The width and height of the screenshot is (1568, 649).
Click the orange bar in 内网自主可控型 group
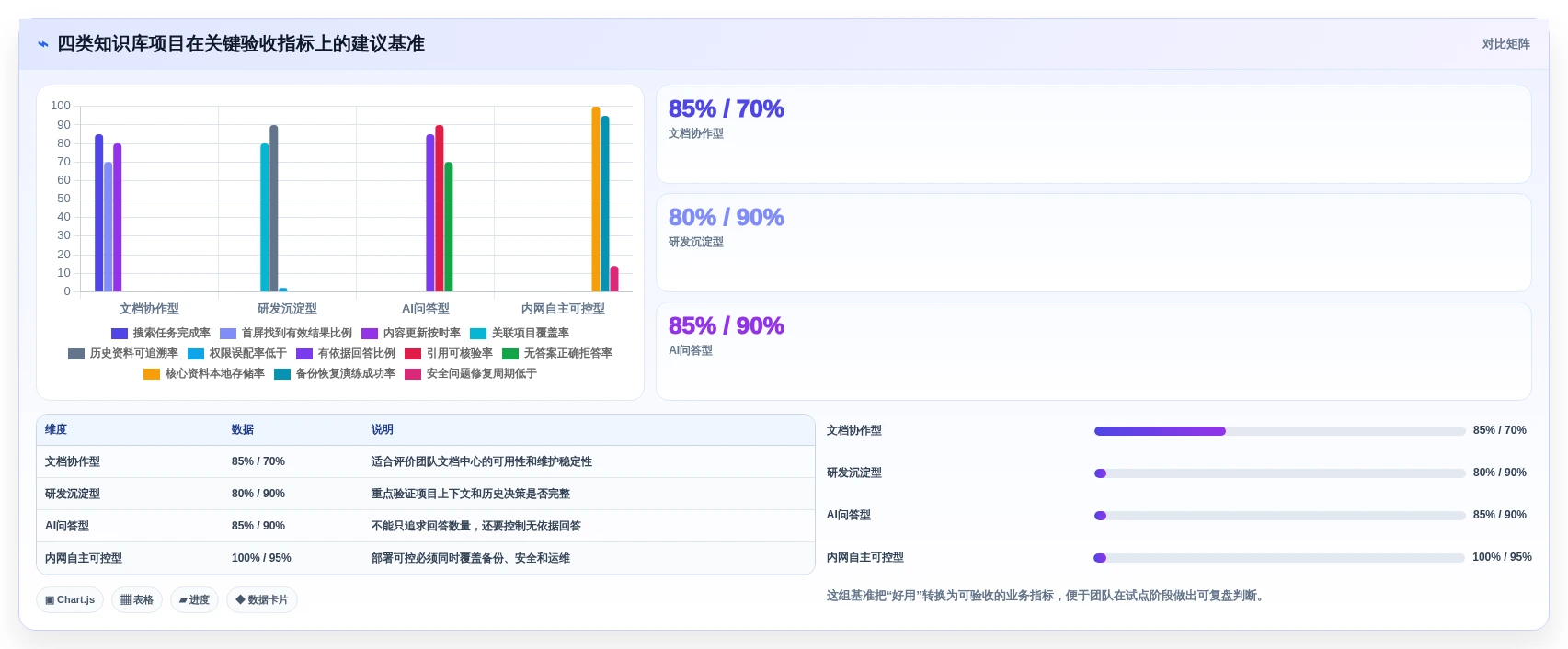[596, 199]
